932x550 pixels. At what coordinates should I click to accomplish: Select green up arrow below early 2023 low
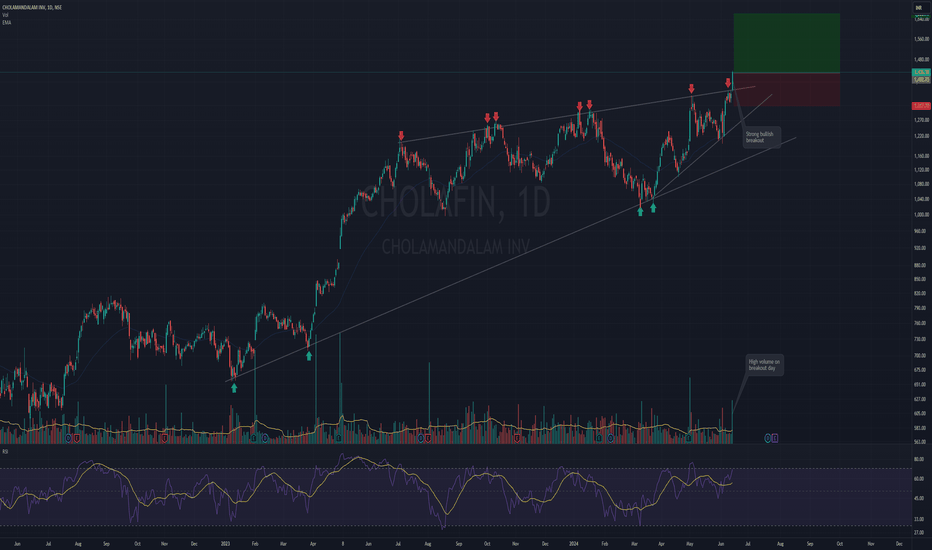234,388
